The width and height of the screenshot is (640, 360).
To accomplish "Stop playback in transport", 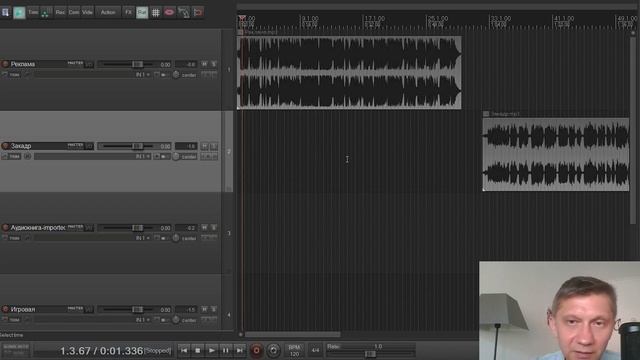I will [198, 350].
